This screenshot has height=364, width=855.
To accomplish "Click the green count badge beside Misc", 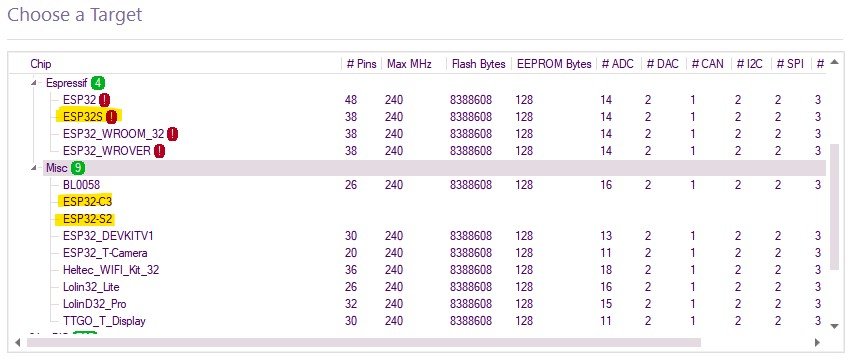I will click(78, 168).
